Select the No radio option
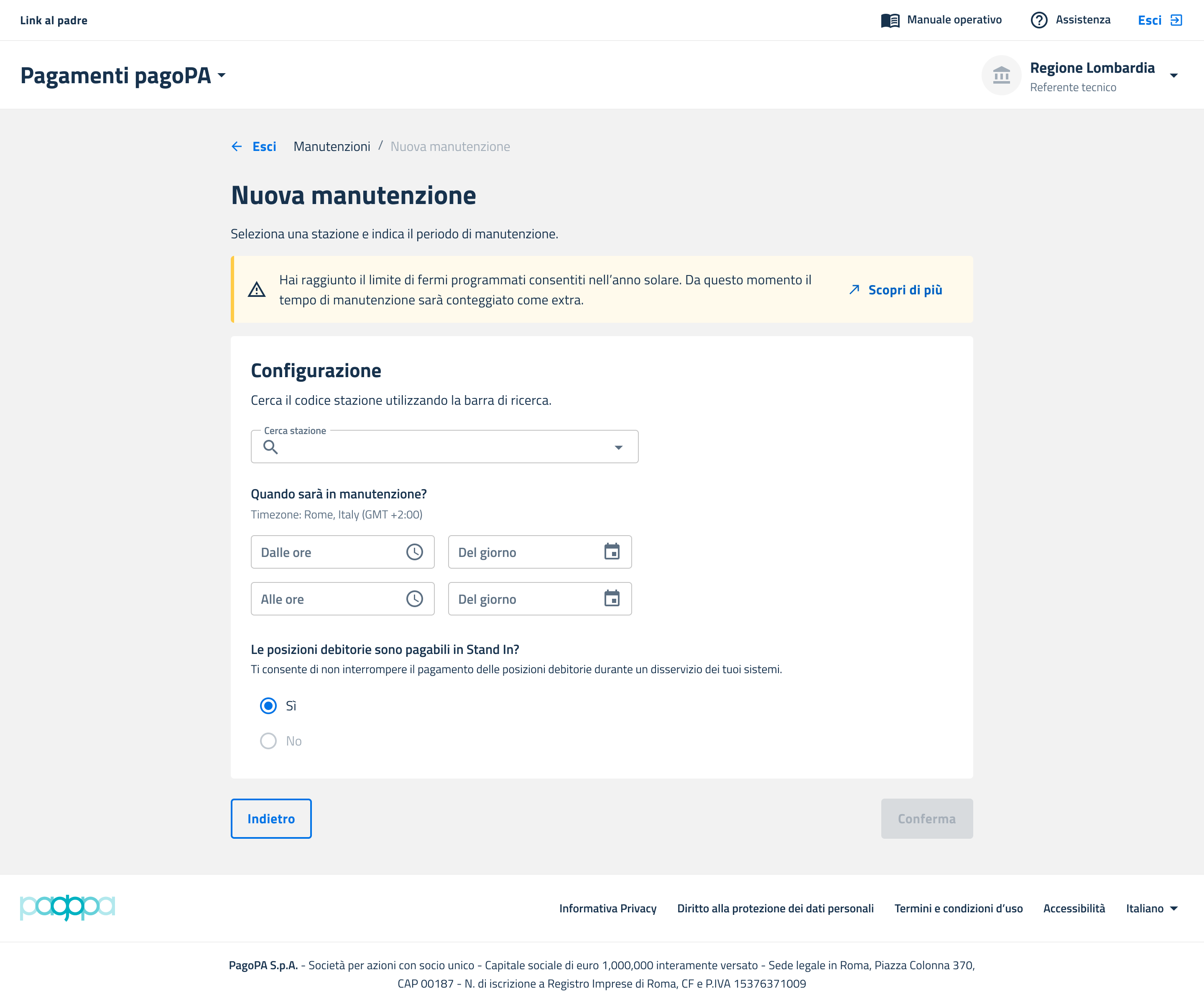The width and height of the screenshot is (1204, 1006). [268, 741]
